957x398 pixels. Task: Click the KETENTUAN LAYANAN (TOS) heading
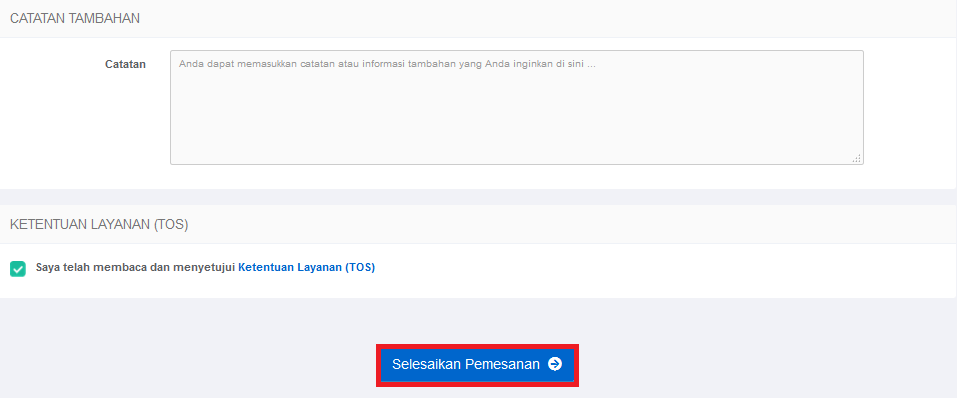[99, 225]
